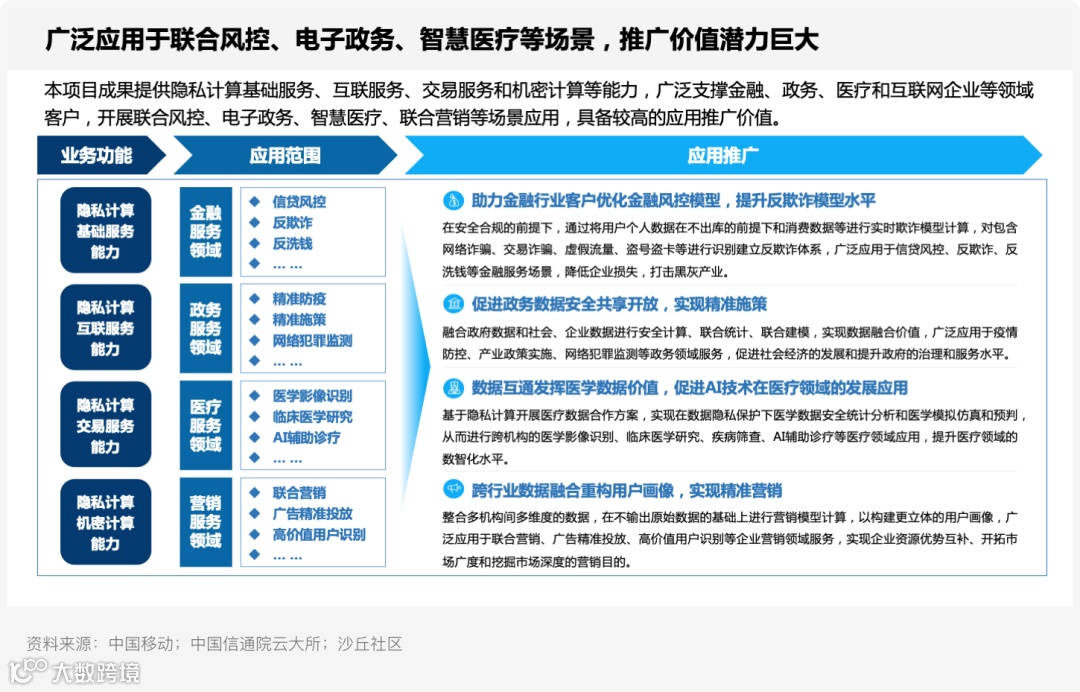The height and width of the screenshot is (692, 1080).
Task: Click the ellipsis item under 高价值用户识别
Action: (x=287, y=556)
